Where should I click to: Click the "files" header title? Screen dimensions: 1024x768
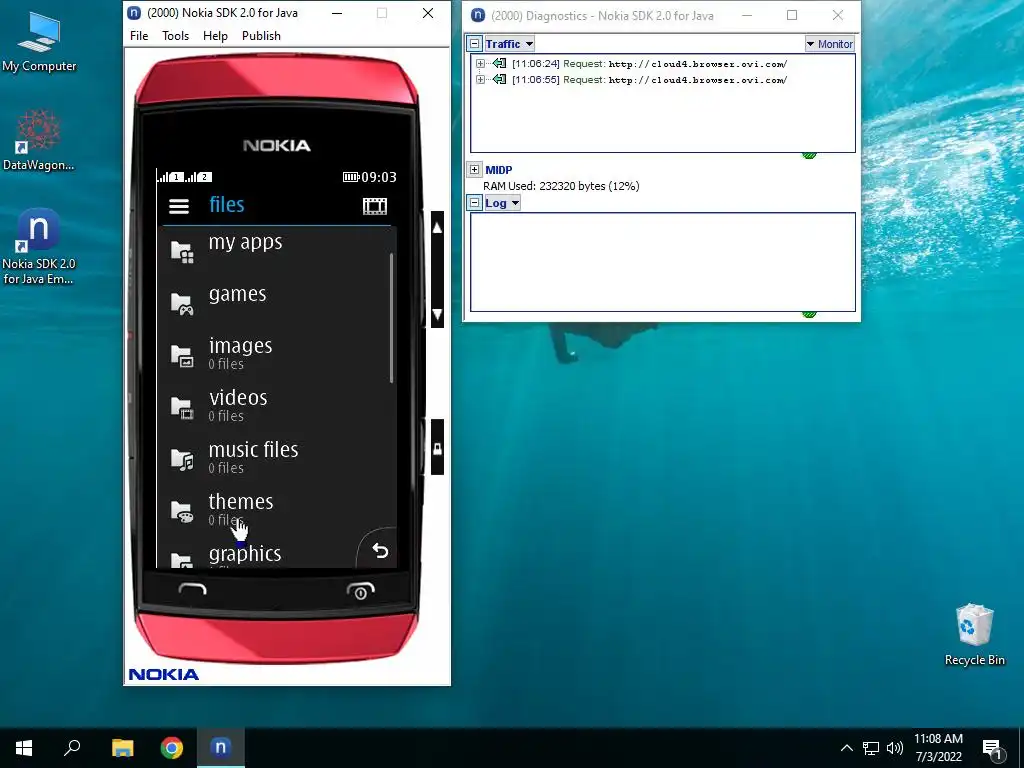tap(227, 204)
